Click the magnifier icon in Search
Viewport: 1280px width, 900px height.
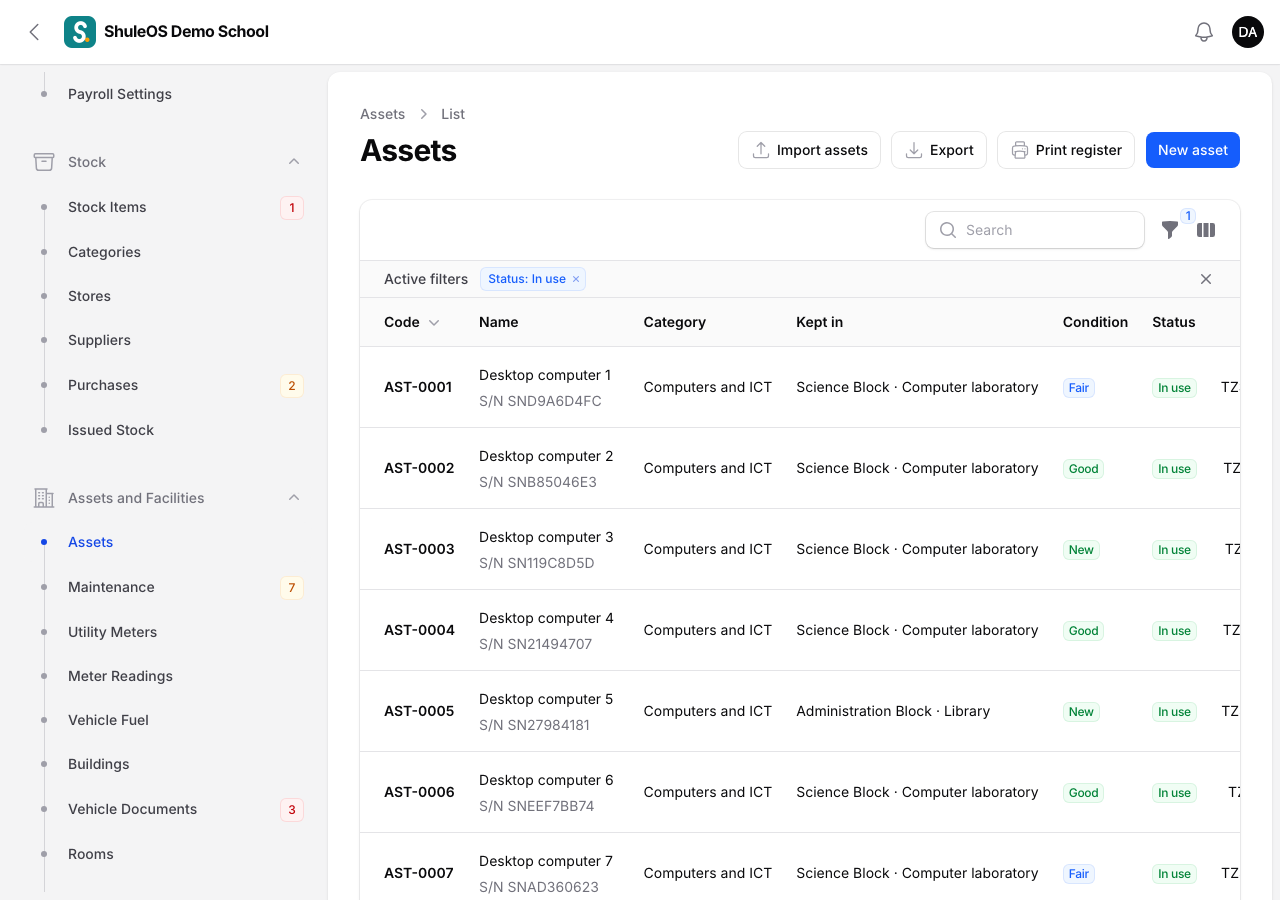coord(948,230)
